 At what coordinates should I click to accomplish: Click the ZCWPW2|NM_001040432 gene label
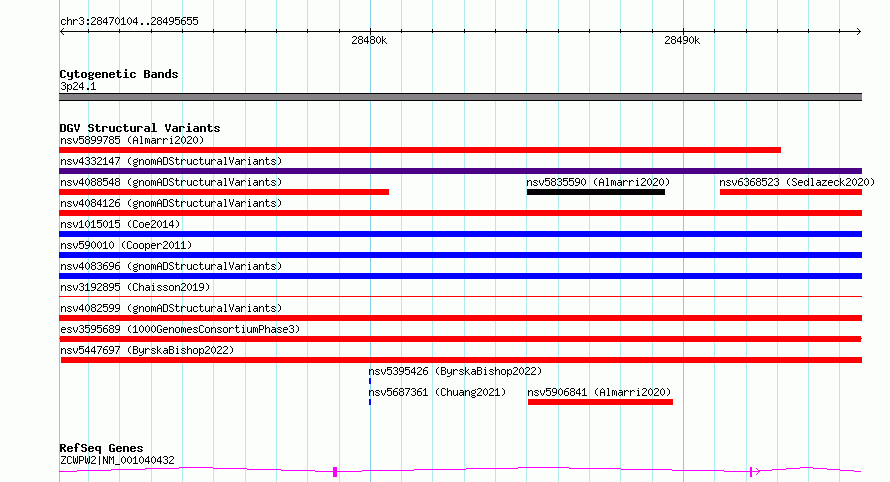(117, 460)
